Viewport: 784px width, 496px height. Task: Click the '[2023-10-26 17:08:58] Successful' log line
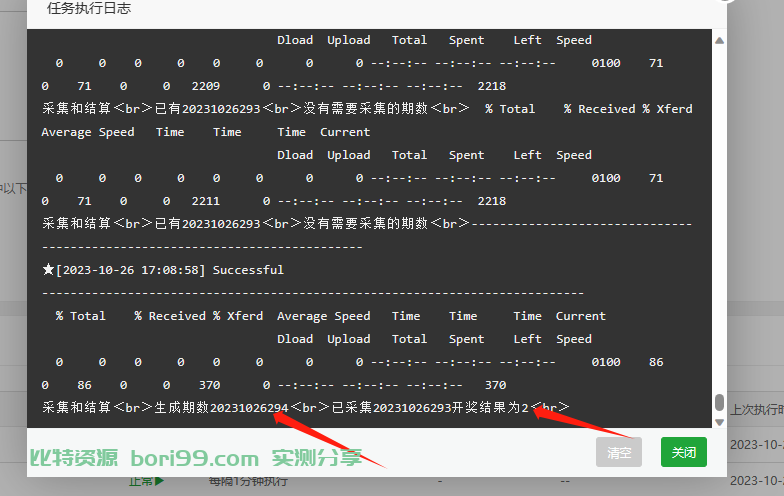tap(170, 270)
